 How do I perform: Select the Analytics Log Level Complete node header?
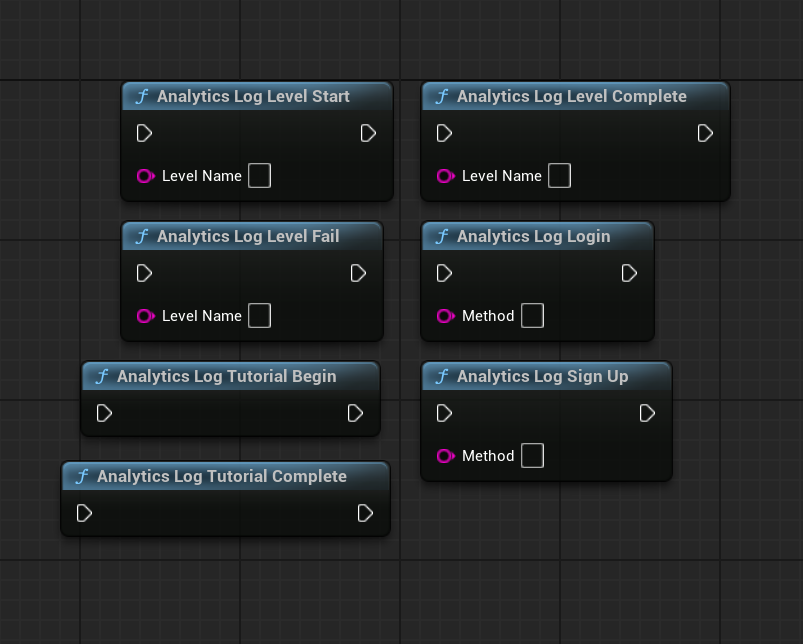click(x=571, y=97)
